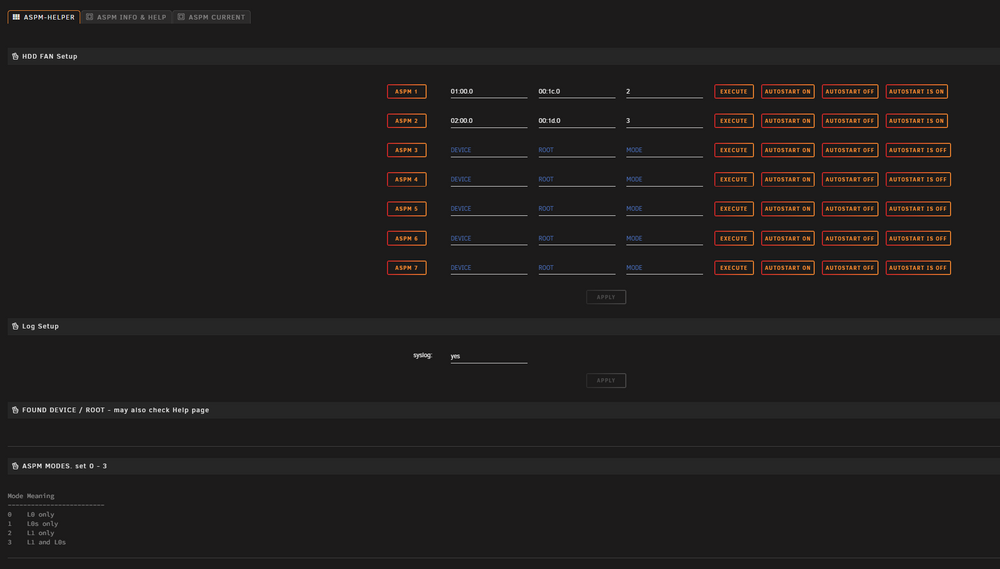The width and height of the screenshot is (1000, 569).
Task: Click the ASPM 3 button
Action: pos(406,150)
